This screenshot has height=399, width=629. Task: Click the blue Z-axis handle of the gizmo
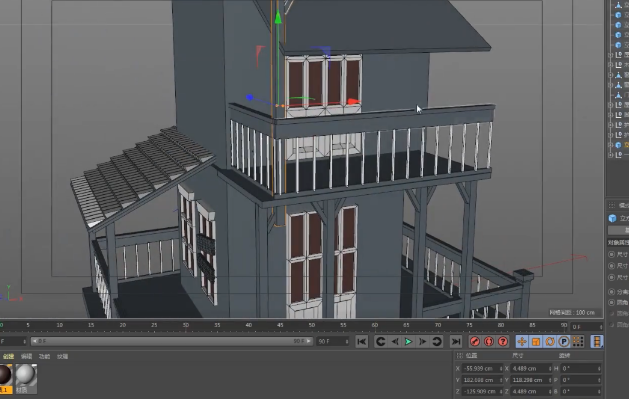click(250, 97)
